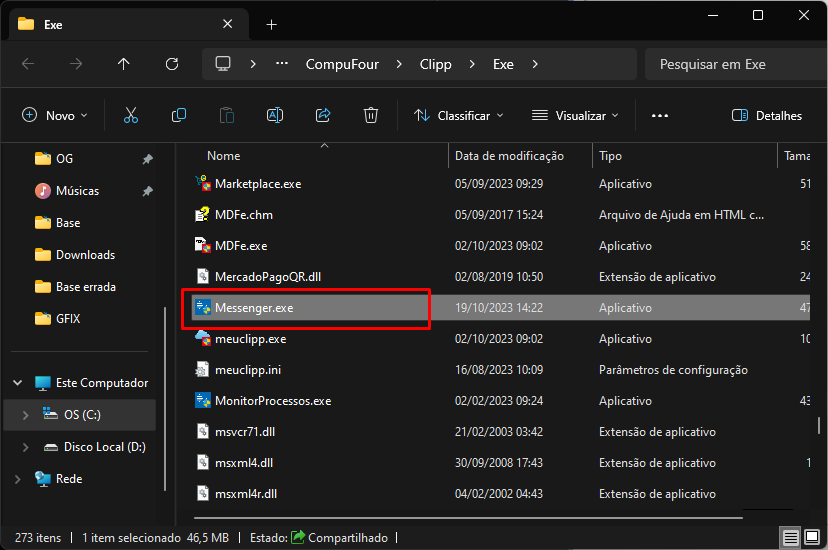Expand the OS (C:) drive tree node
The width and height of the screenshot is (828, 550).
pyautogui.click(x=24, y=415)
